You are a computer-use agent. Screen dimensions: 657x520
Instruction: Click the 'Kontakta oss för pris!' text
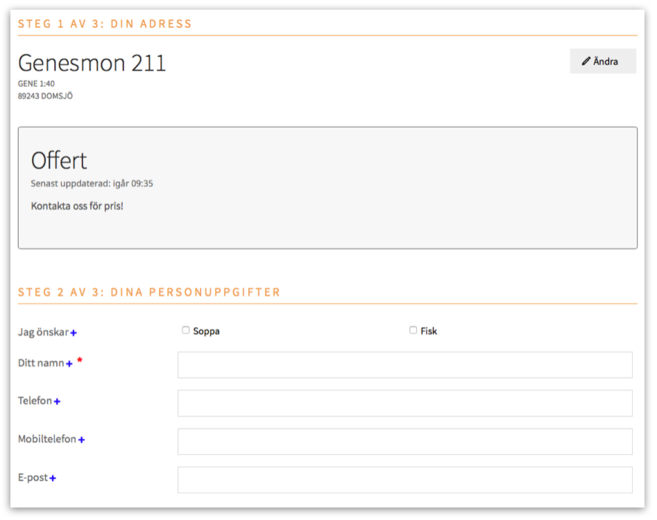(x=77, y=206)
